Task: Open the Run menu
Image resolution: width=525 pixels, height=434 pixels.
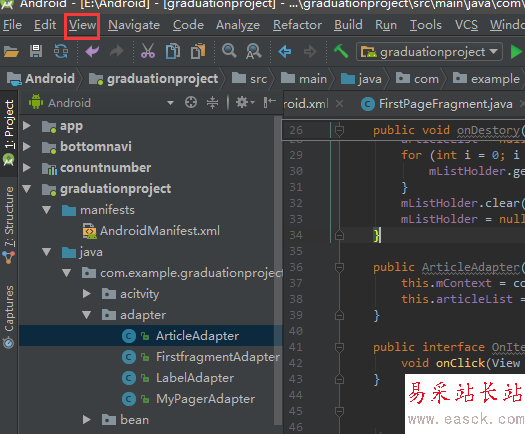Action: [386, 25]
